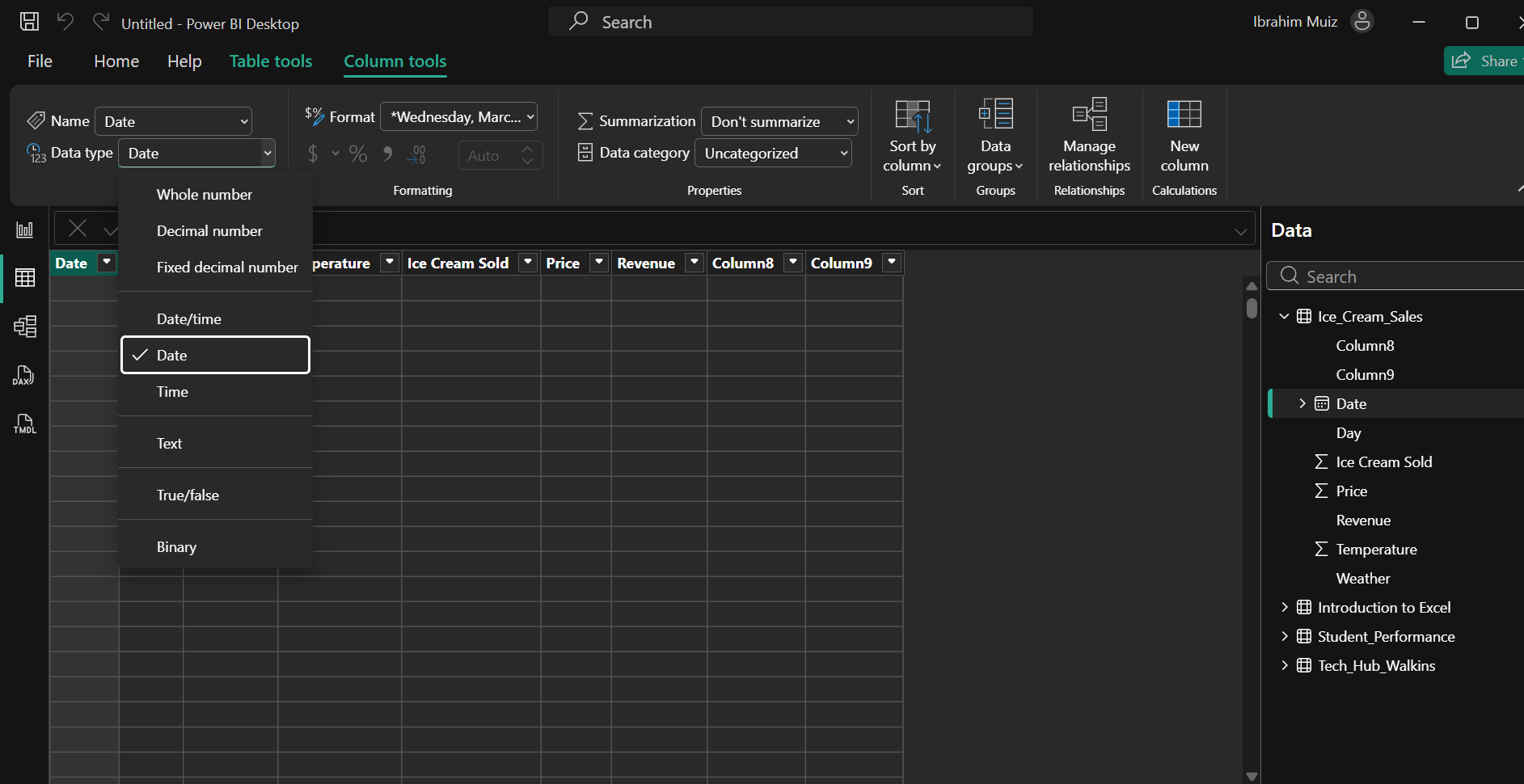Click the Data pane Search field

[x=1395, y=276]
